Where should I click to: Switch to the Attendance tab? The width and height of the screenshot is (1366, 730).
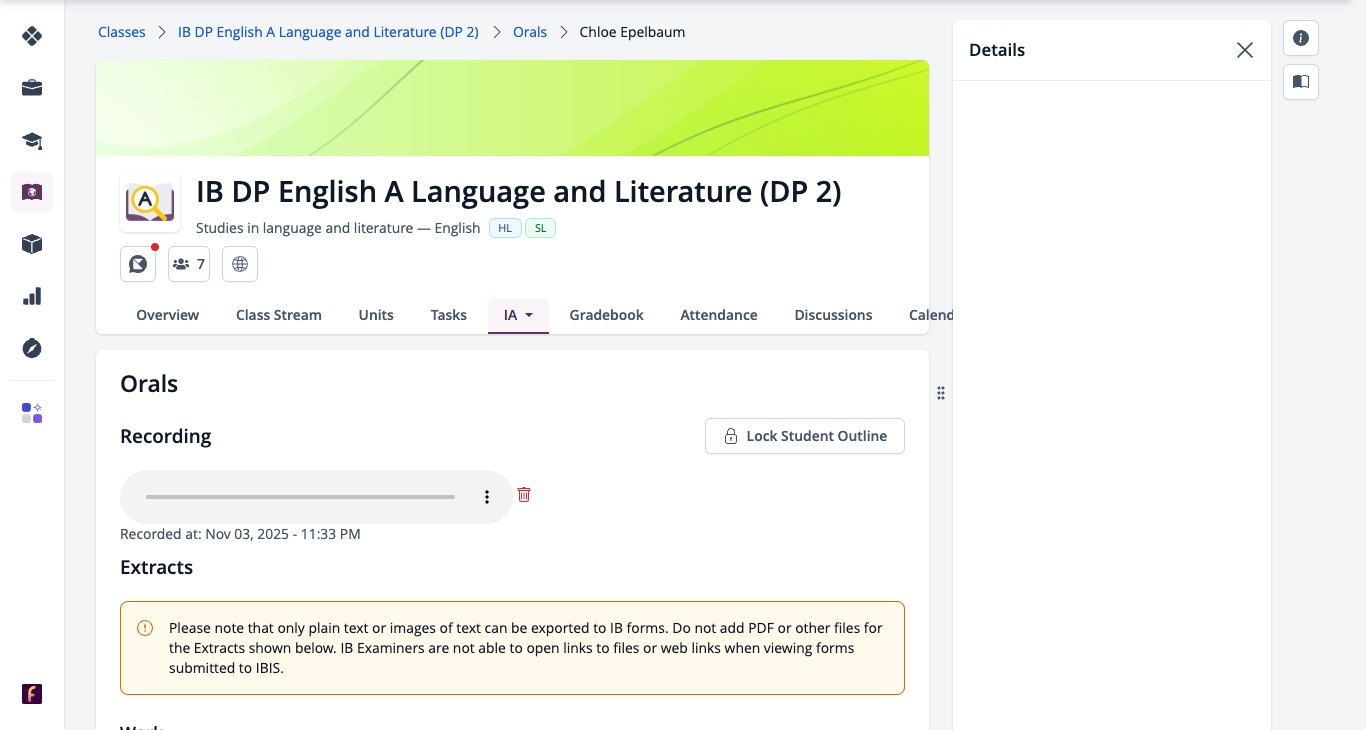(719, 315)
